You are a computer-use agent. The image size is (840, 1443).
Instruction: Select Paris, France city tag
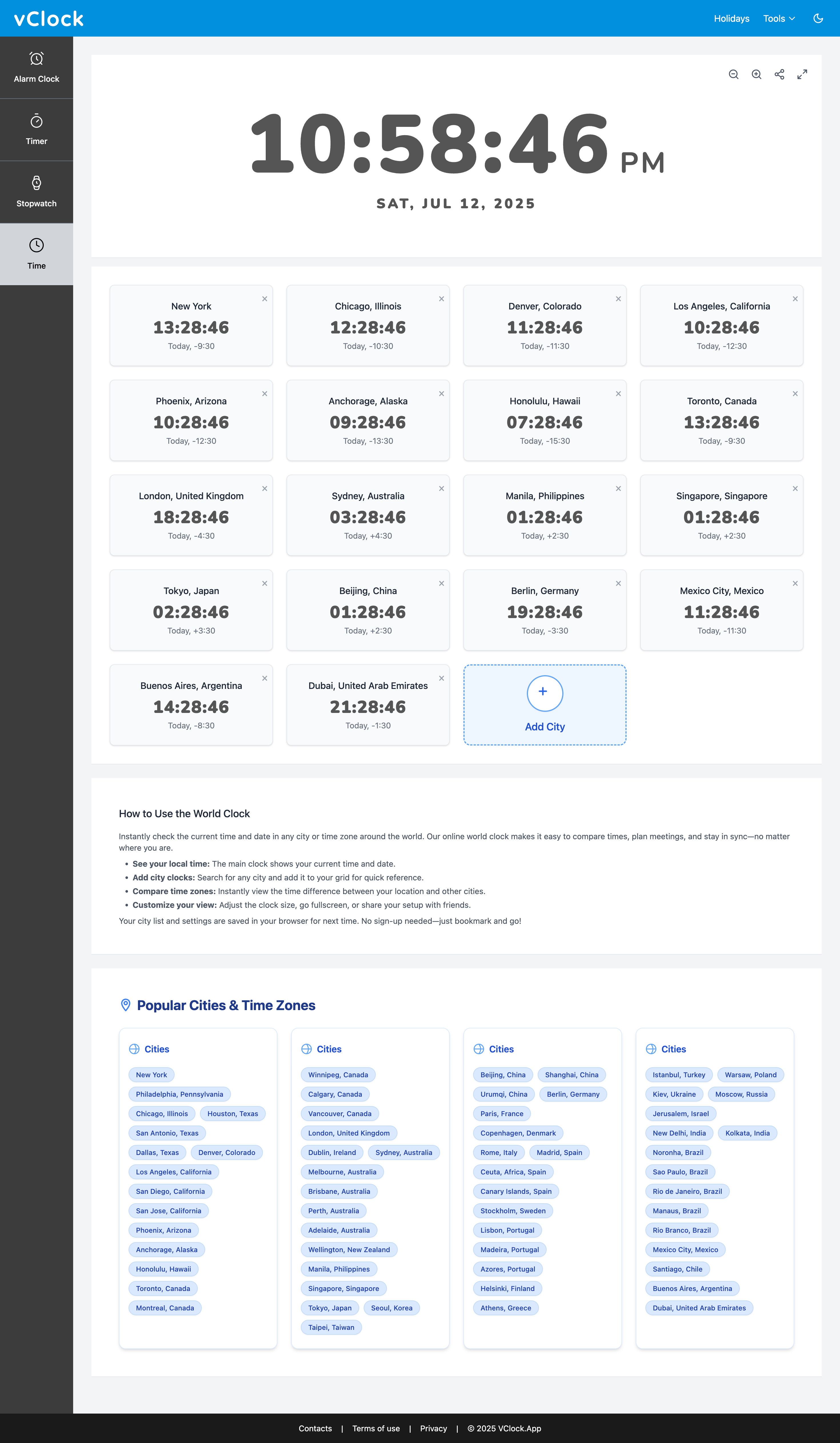(x=502, y=1114)
